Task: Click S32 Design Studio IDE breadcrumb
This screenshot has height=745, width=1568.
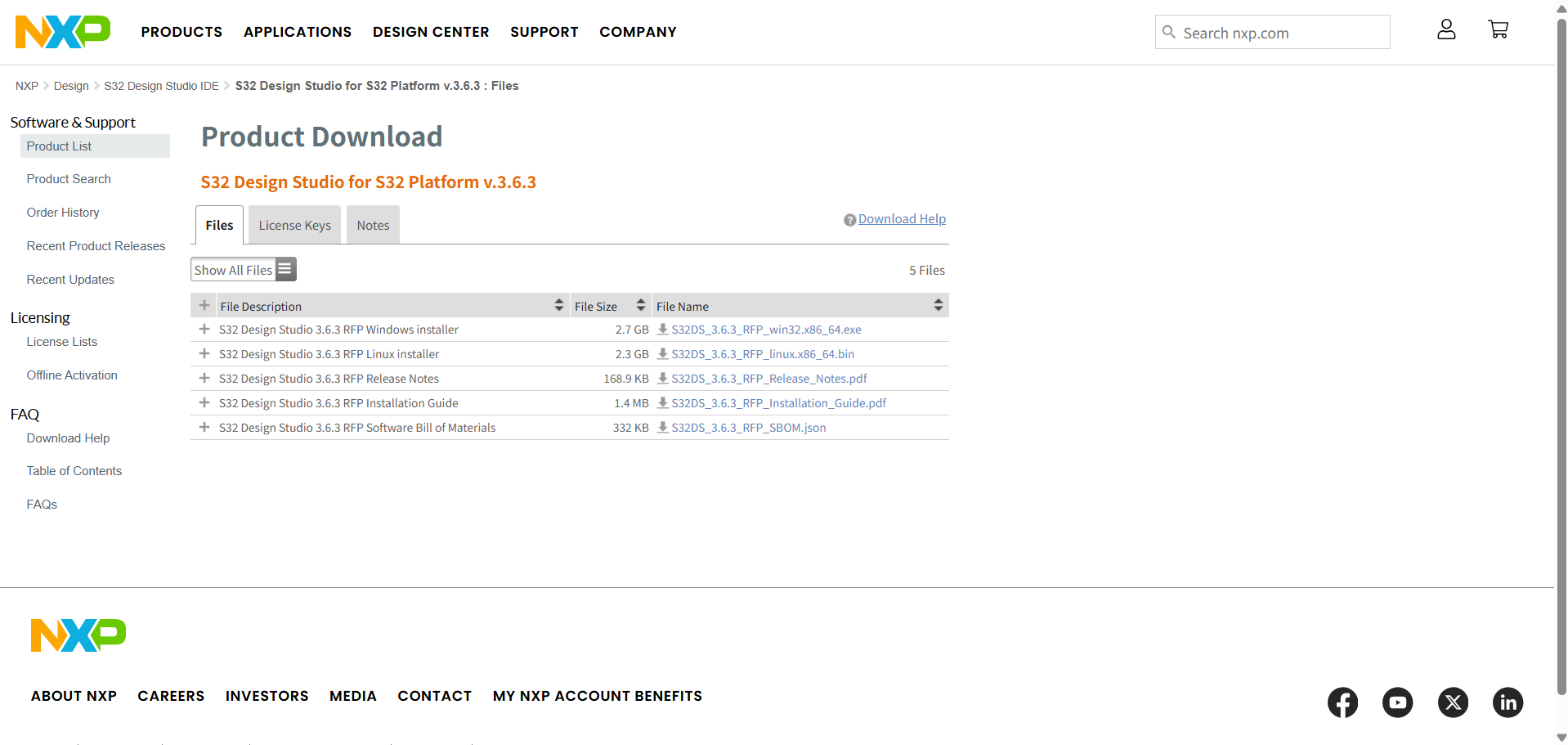Action: point(161,86)
